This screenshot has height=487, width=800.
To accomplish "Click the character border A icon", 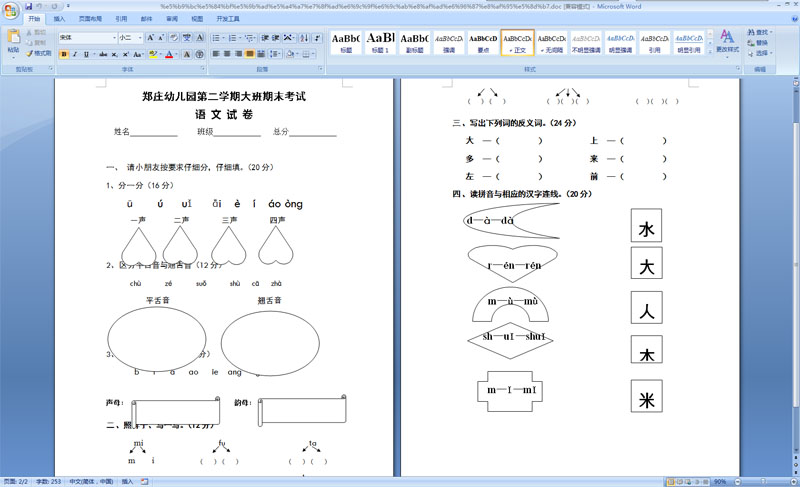I will pos(199,38).
